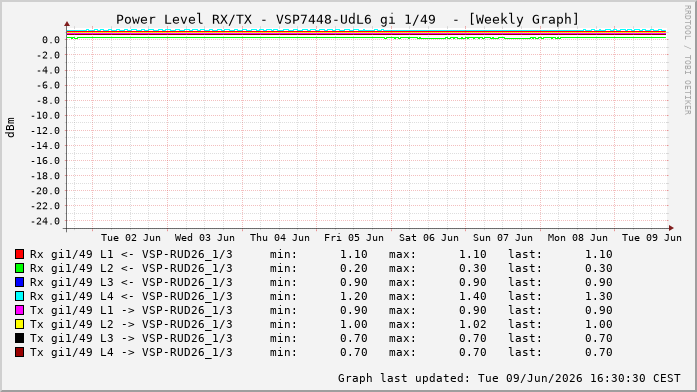697x392 pixels.
Task: Click the black Tx L3 legend swatch
Action: (x=20, y=338)
